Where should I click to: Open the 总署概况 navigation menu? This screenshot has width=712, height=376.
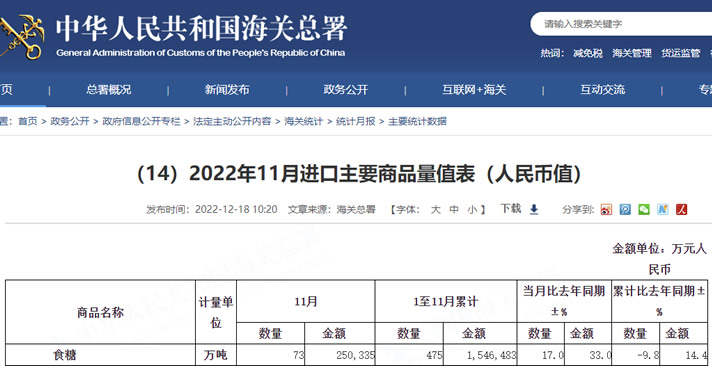pos(109,89)
